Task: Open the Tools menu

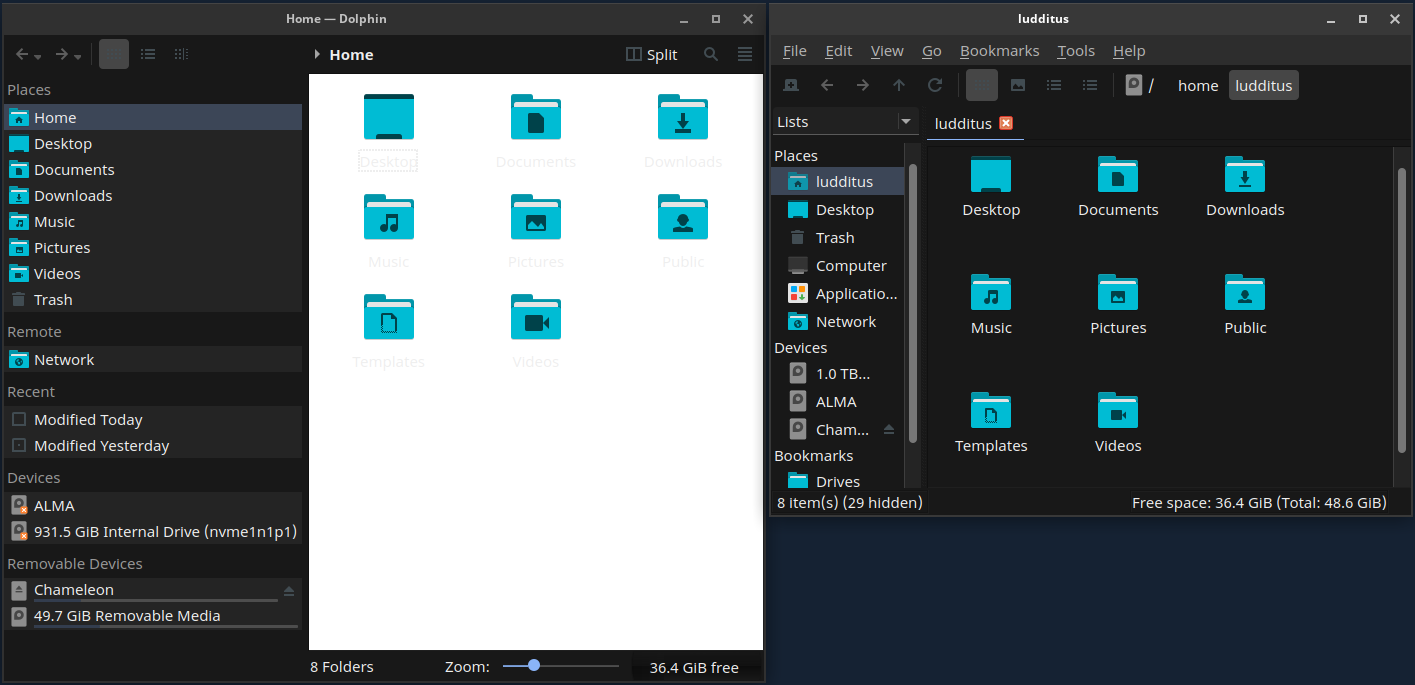Action: point(1076,51)
